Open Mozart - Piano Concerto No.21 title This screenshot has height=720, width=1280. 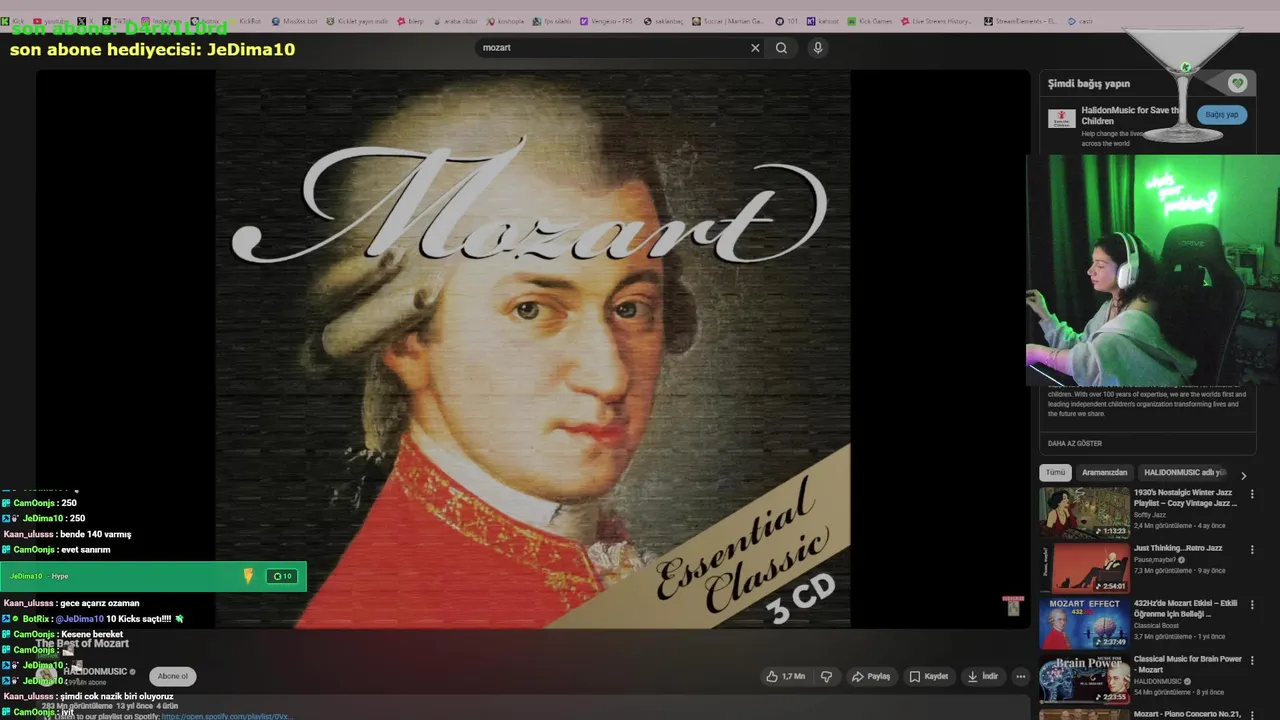1187,714
